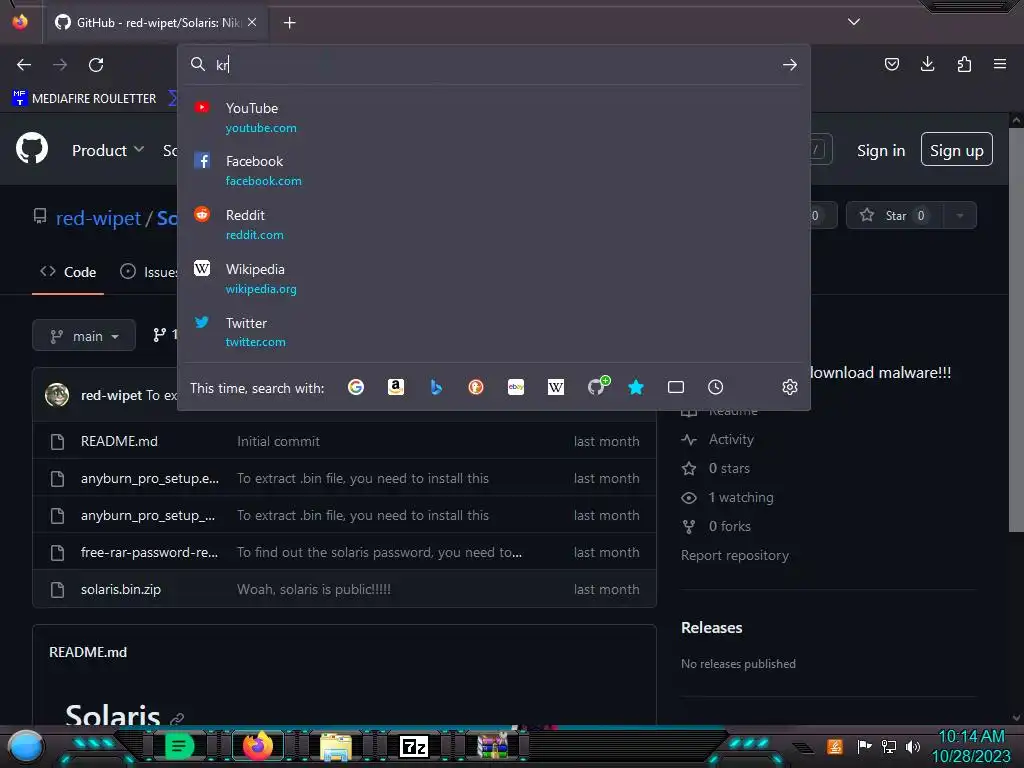
Task: Click the Sign in link
Action: [881, 151]
